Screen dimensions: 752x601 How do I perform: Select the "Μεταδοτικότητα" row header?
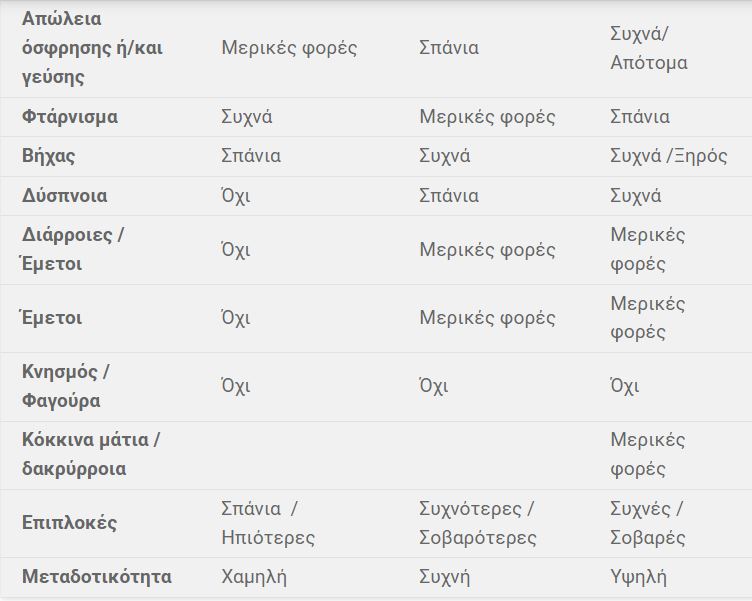click(96, 577)
